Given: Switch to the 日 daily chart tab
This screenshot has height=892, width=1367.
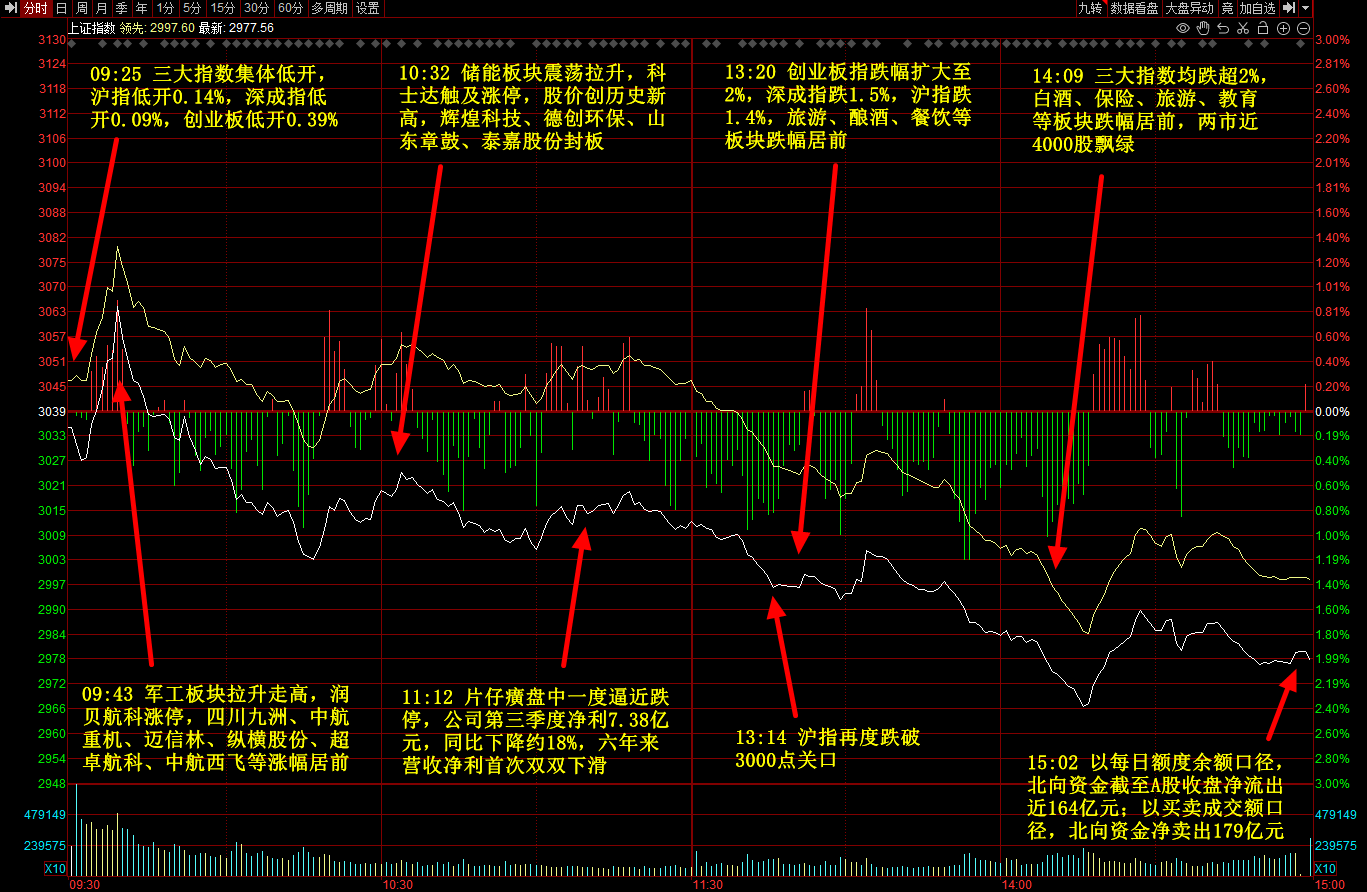Looking at the screenshot, I should click(61, 8).
